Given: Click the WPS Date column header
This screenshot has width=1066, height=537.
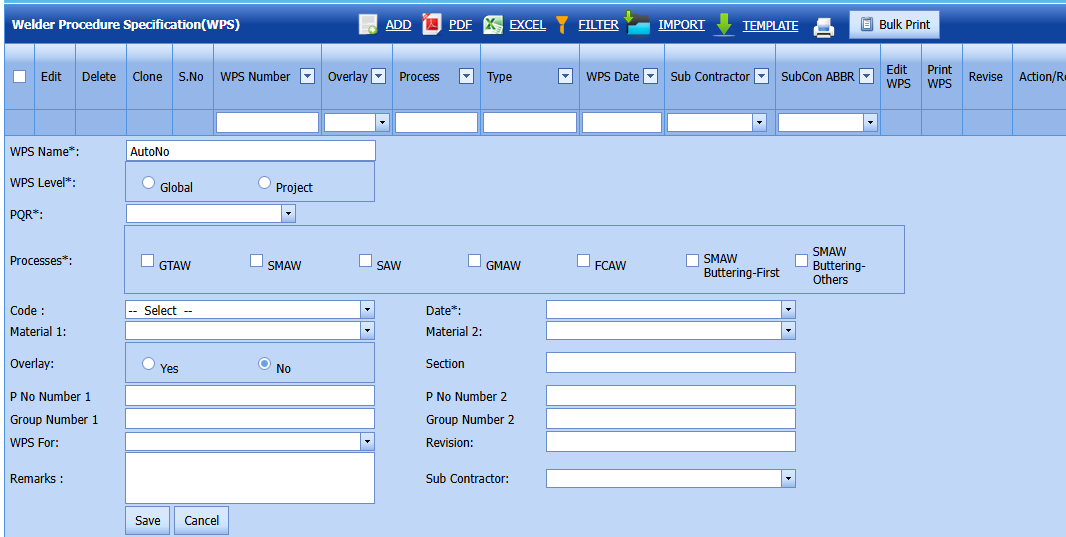Looking at the screenshot, I should coord(612,76).
